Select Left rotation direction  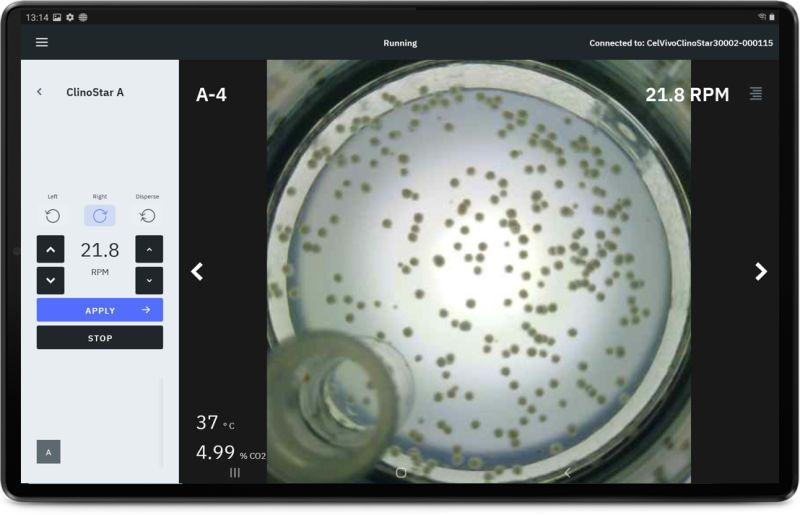pyautogui.click(x=53, y=216)
